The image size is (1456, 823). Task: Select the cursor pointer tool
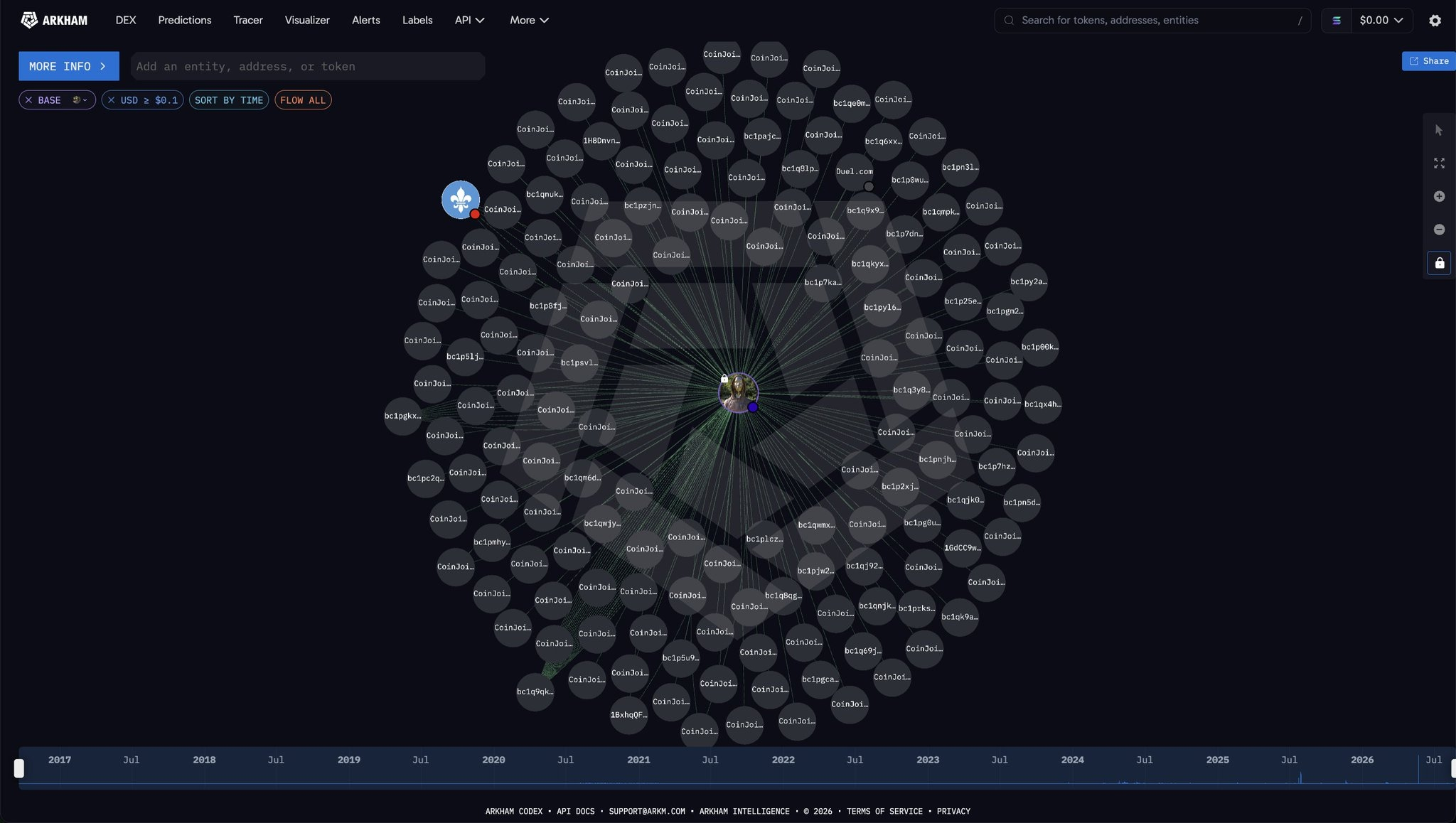[1439, 130]
